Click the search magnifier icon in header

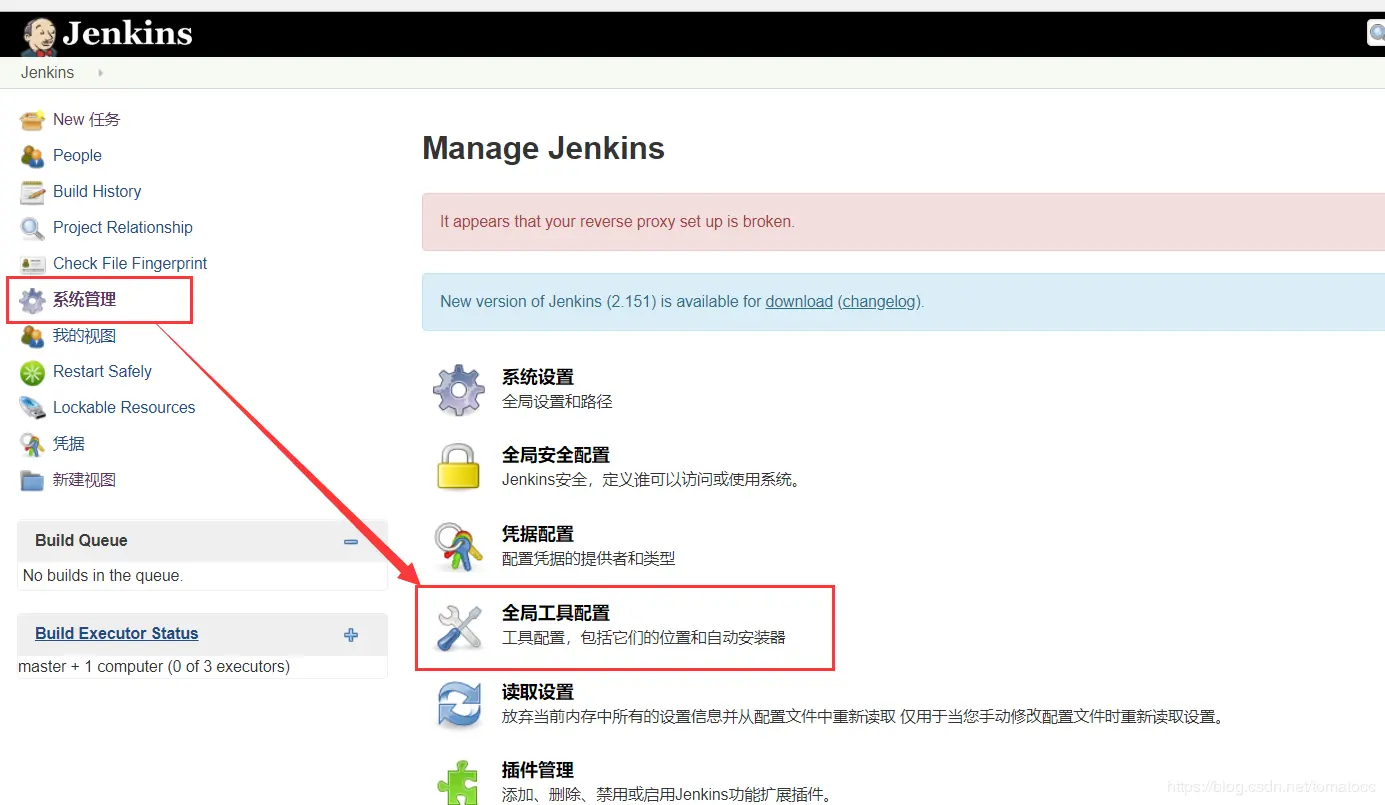(x=1377, y=33)
